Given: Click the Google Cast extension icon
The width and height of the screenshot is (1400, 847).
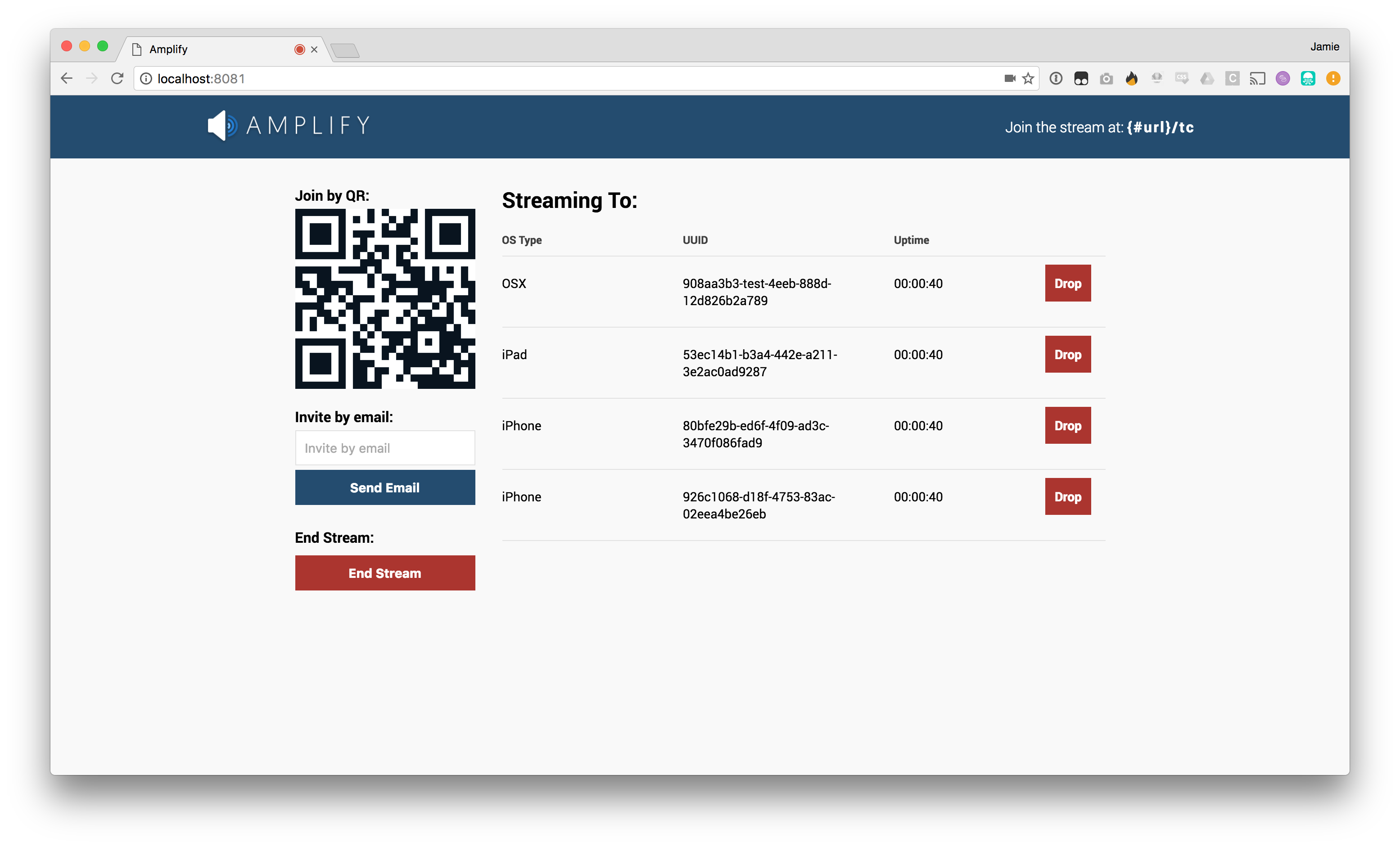Looking at the screenshot, I should (1257, 78).
